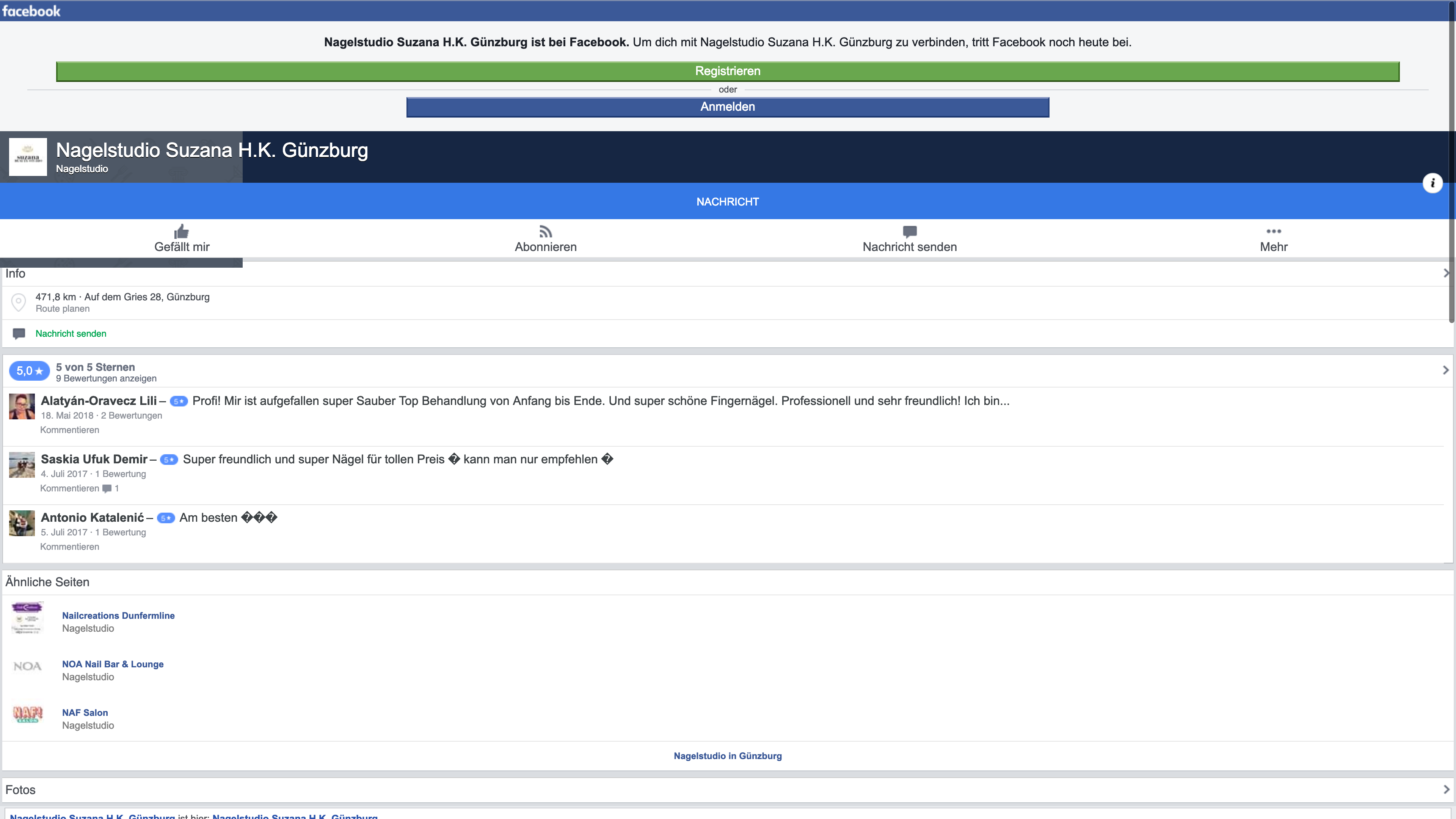
Task: Click the blue Anmelden button
Action: (x=728, y=107)
